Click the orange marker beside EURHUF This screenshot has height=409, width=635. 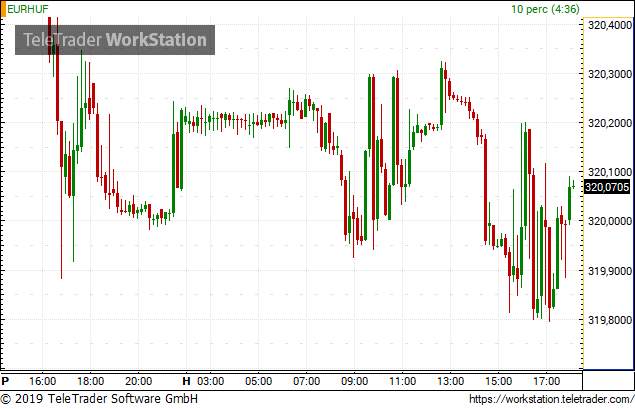(3, 9)
